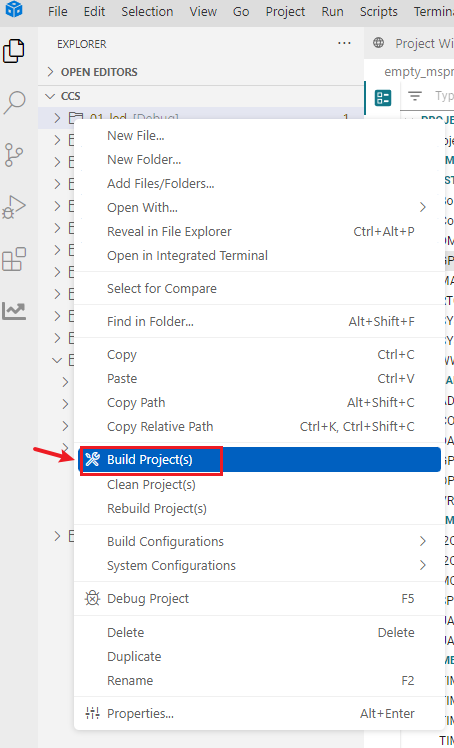Viewport: 454px width, 748px height.
Task: Click the filter icon in Project Wizard
Action: pyautogui.click(x=415, y=96)
